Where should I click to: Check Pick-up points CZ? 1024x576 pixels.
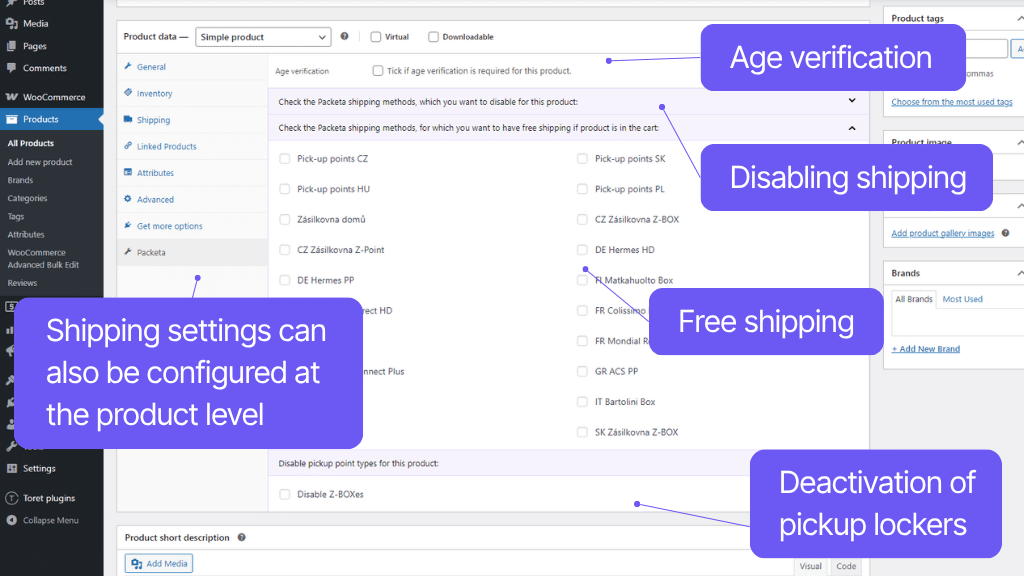pos(285,159)
